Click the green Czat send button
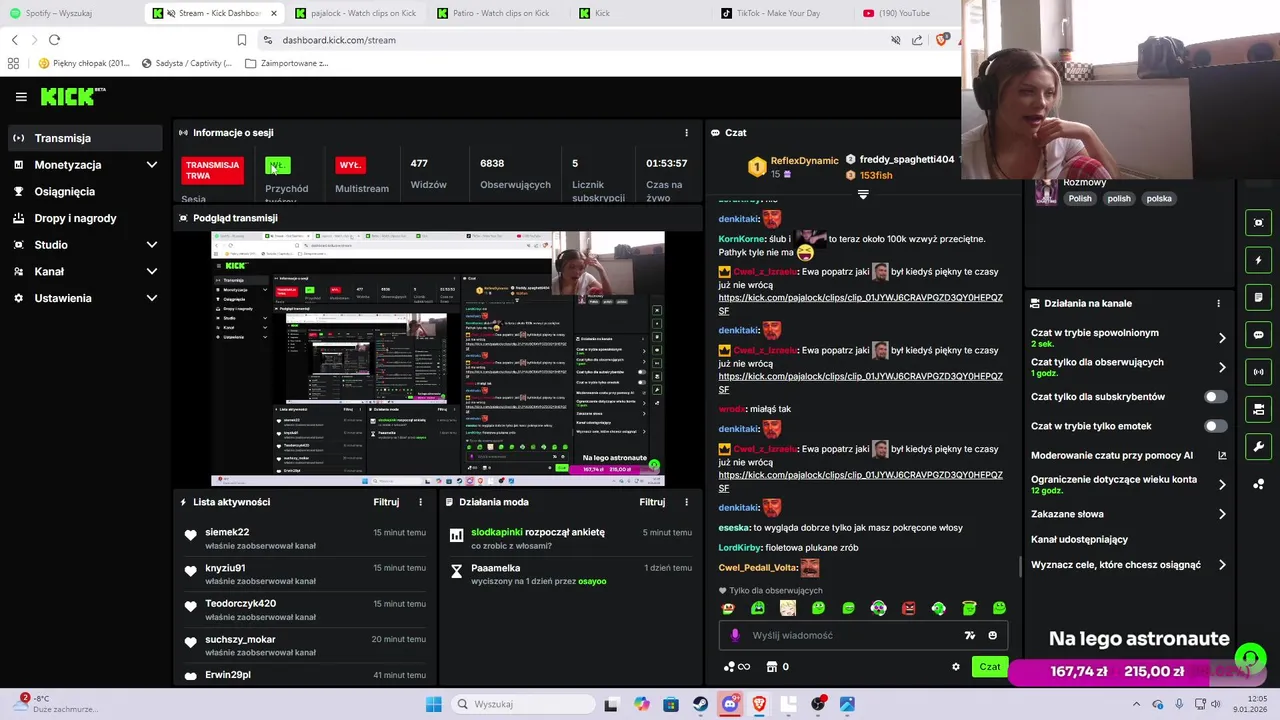 pyautogui.click(x=990, y=667)
